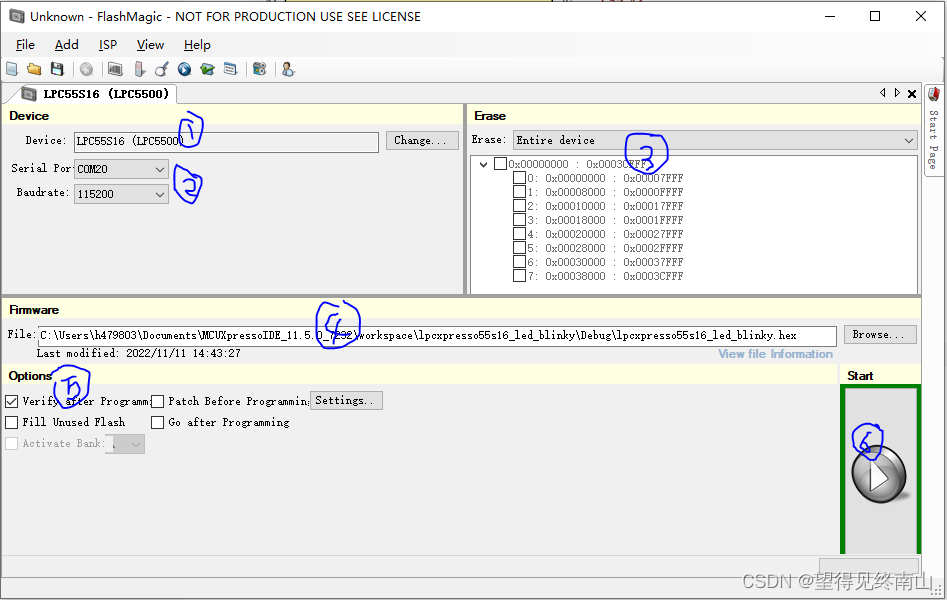Open device database via the rightmost person icon
Viewport: 947px width, 600px height.
pyautogui.click(x=287, y=69)
